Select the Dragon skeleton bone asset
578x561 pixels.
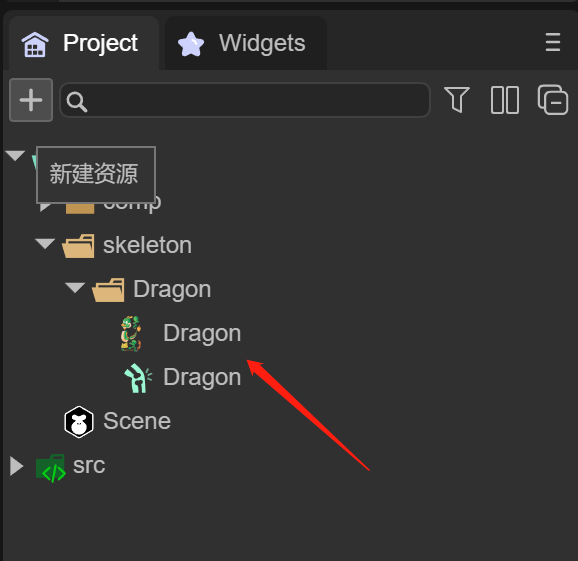tap(182, 377)
